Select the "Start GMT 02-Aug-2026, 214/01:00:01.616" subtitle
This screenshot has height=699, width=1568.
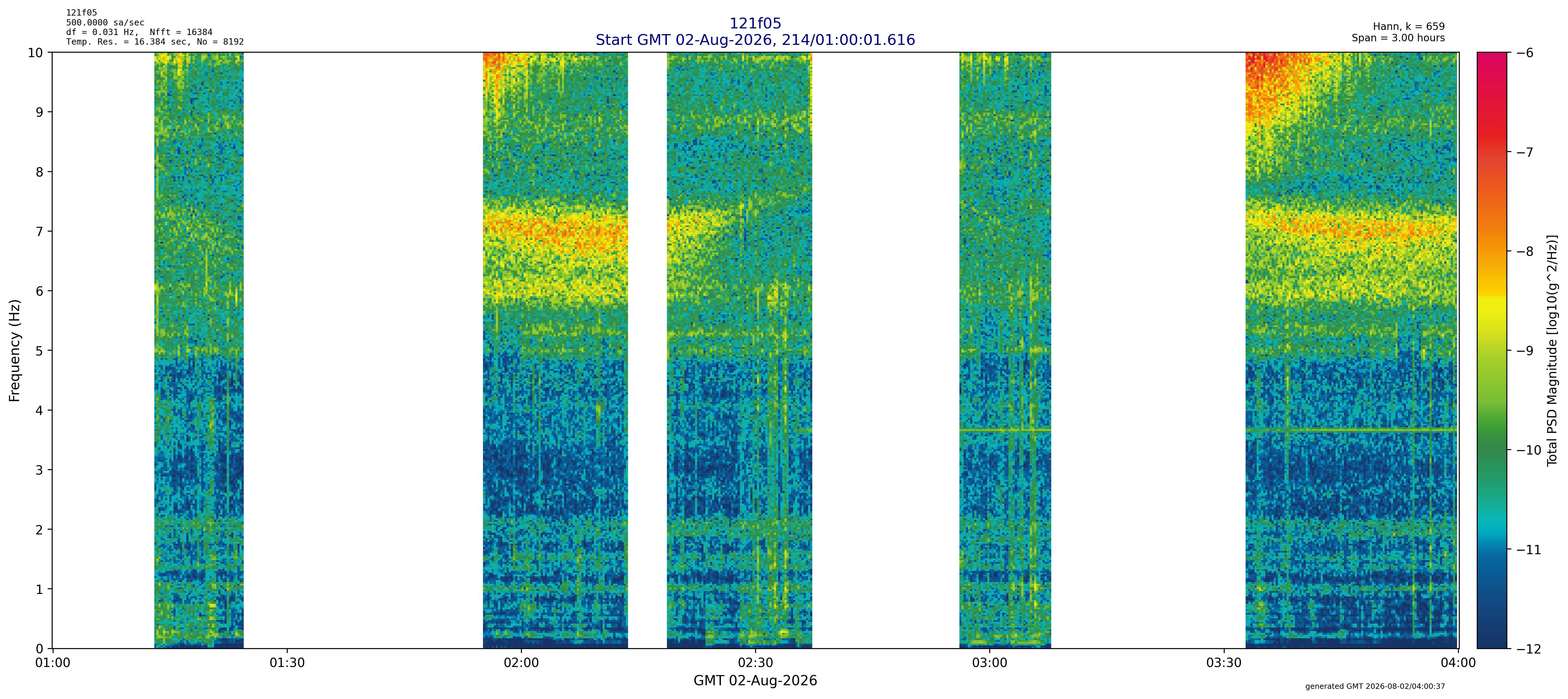click(x=755, y=40)
